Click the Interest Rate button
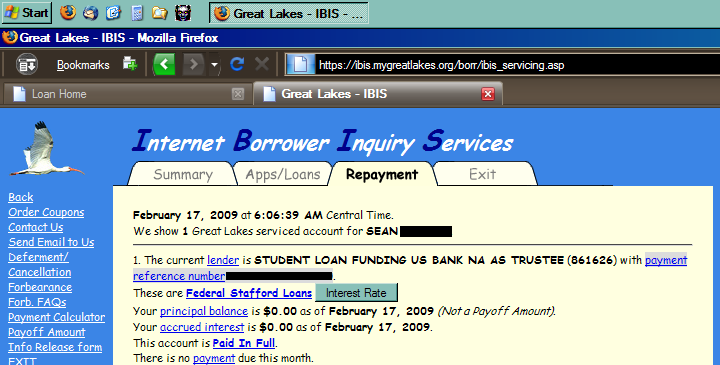The width and height of the screenshot is (720, 365). pos(356,292)
